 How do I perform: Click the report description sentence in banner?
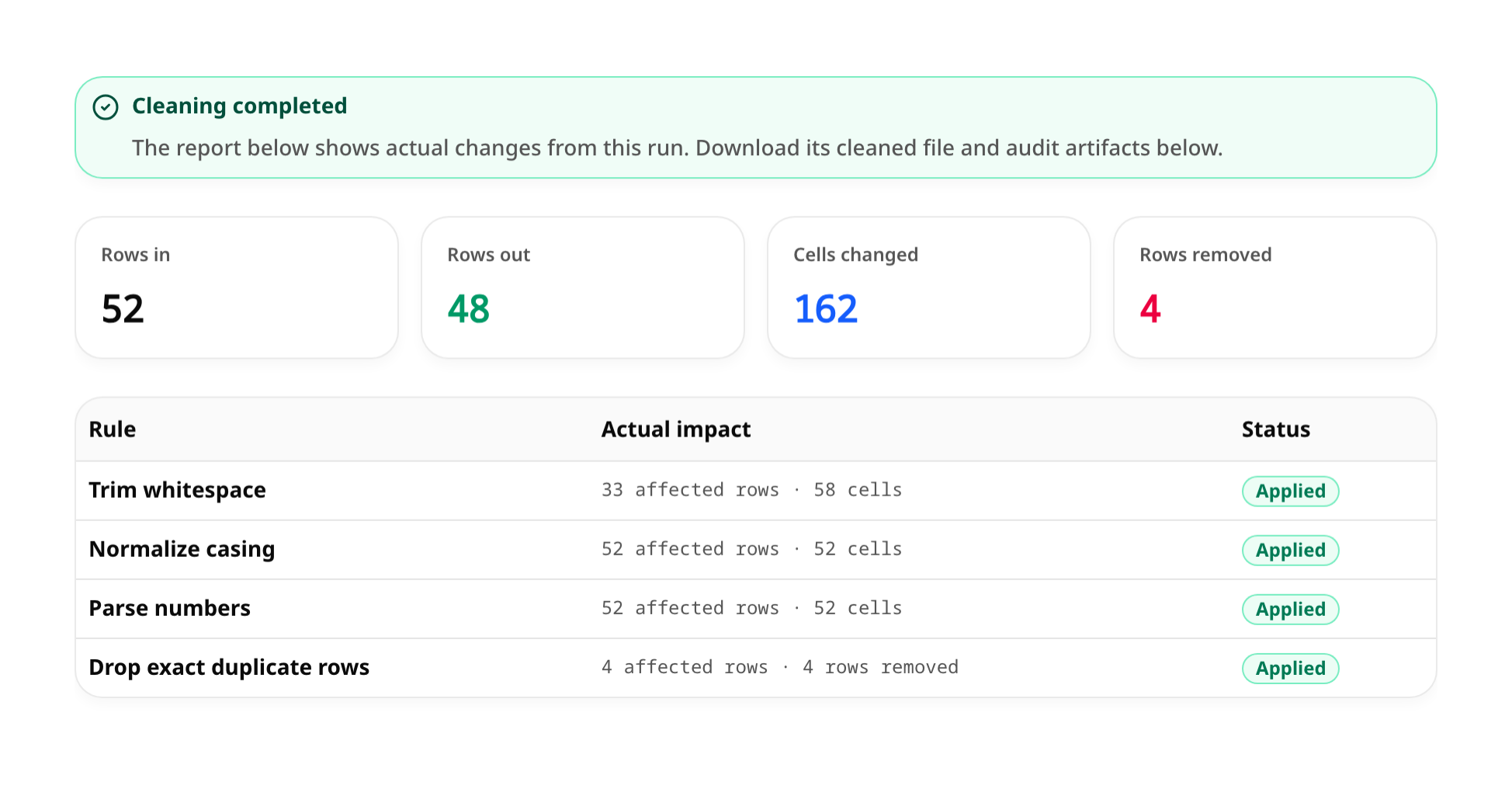click(677, 148)
